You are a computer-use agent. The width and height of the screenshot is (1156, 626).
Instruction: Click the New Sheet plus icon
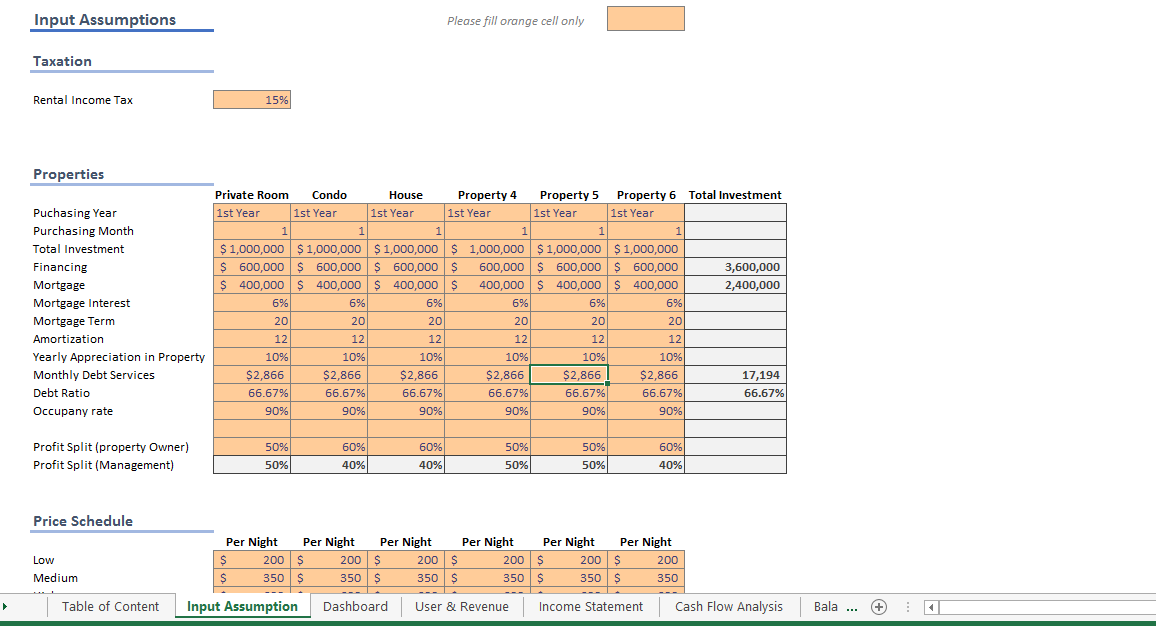879,607
